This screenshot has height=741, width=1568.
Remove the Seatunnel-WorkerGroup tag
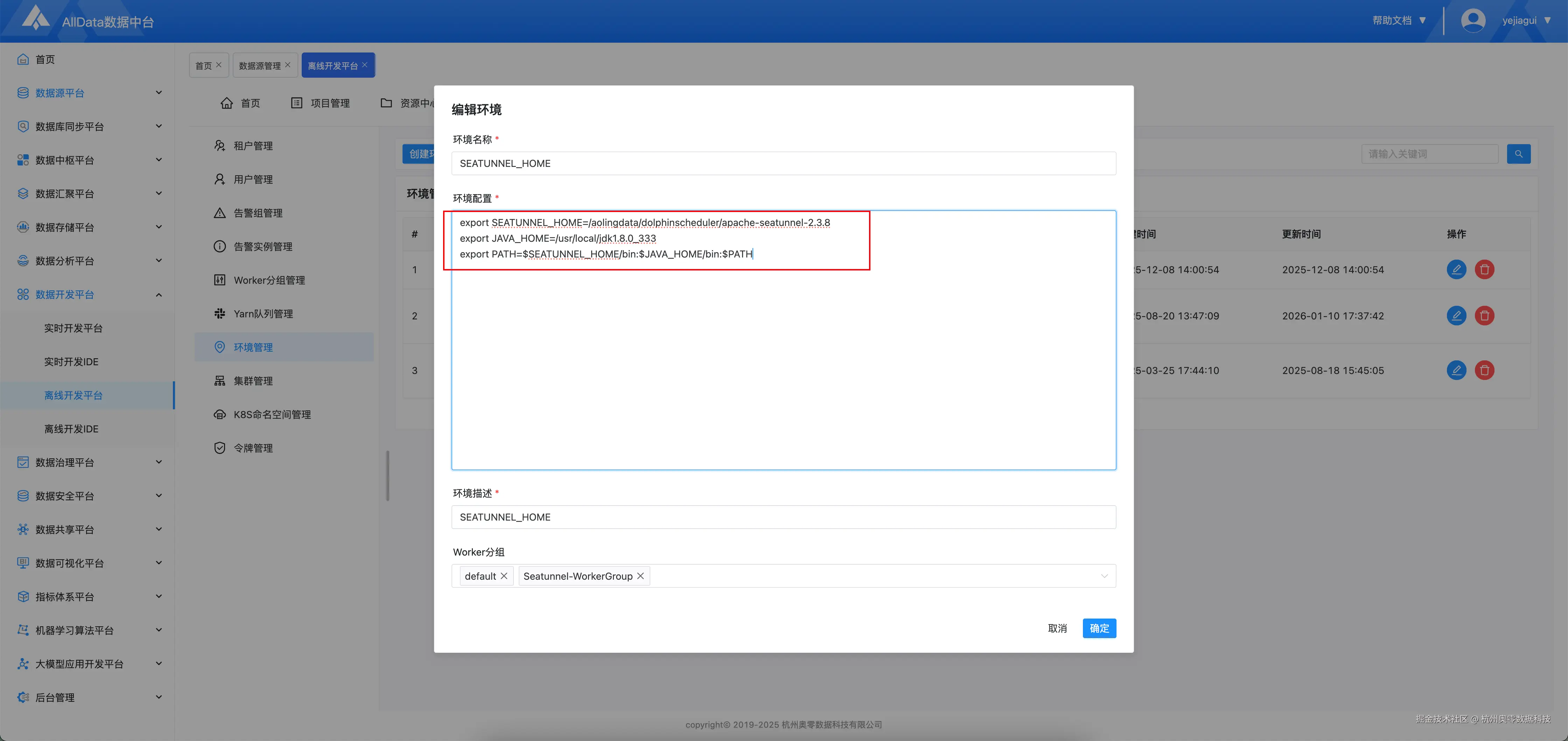pos(640,576)
